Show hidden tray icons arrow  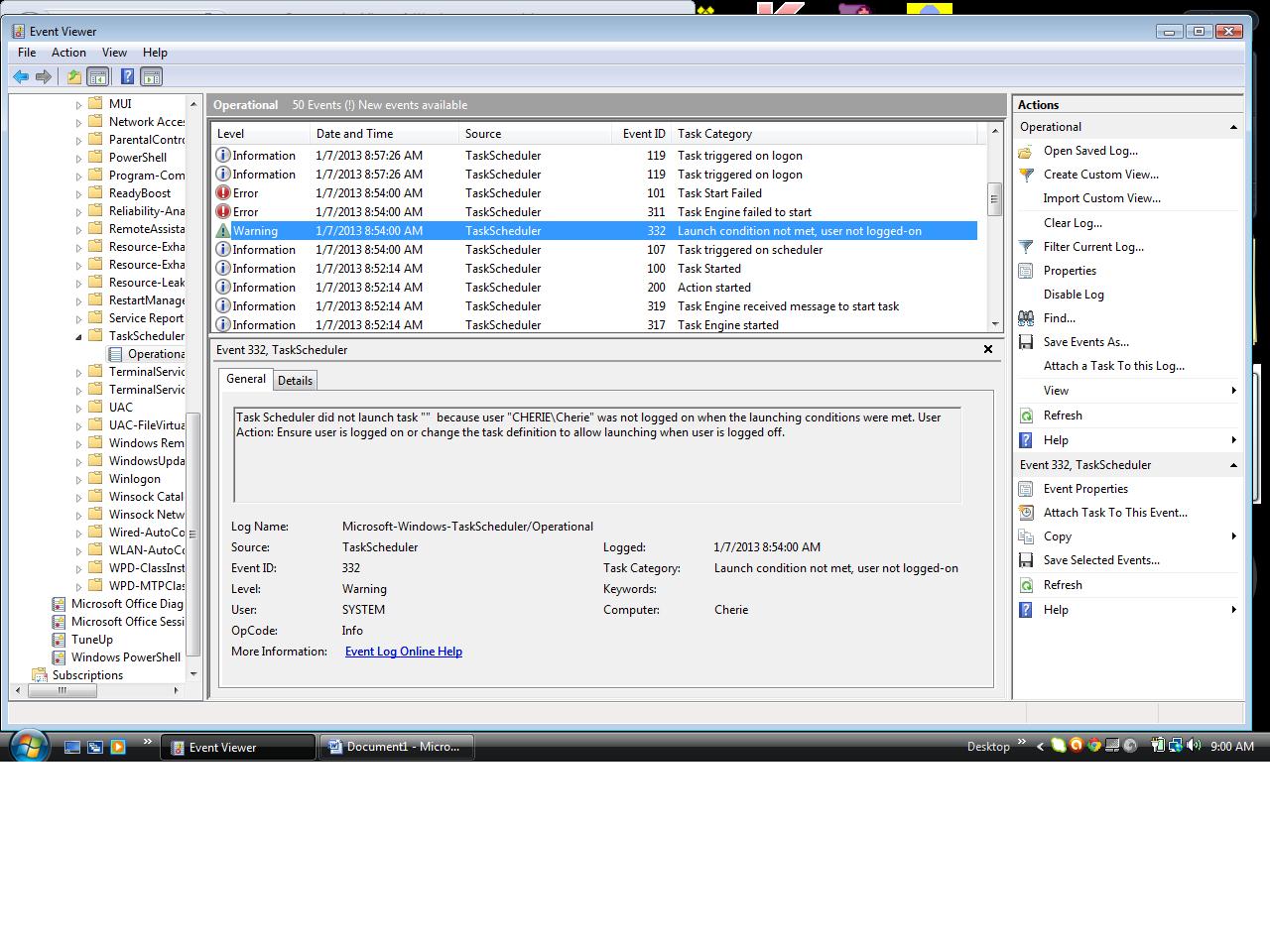1039,747
